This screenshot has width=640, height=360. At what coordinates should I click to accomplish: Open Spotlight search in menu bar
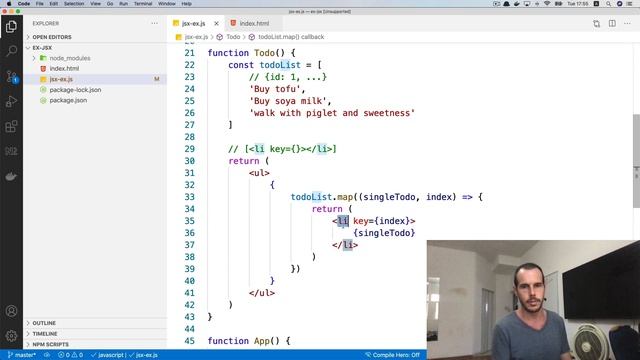click(x=608, y=4)
